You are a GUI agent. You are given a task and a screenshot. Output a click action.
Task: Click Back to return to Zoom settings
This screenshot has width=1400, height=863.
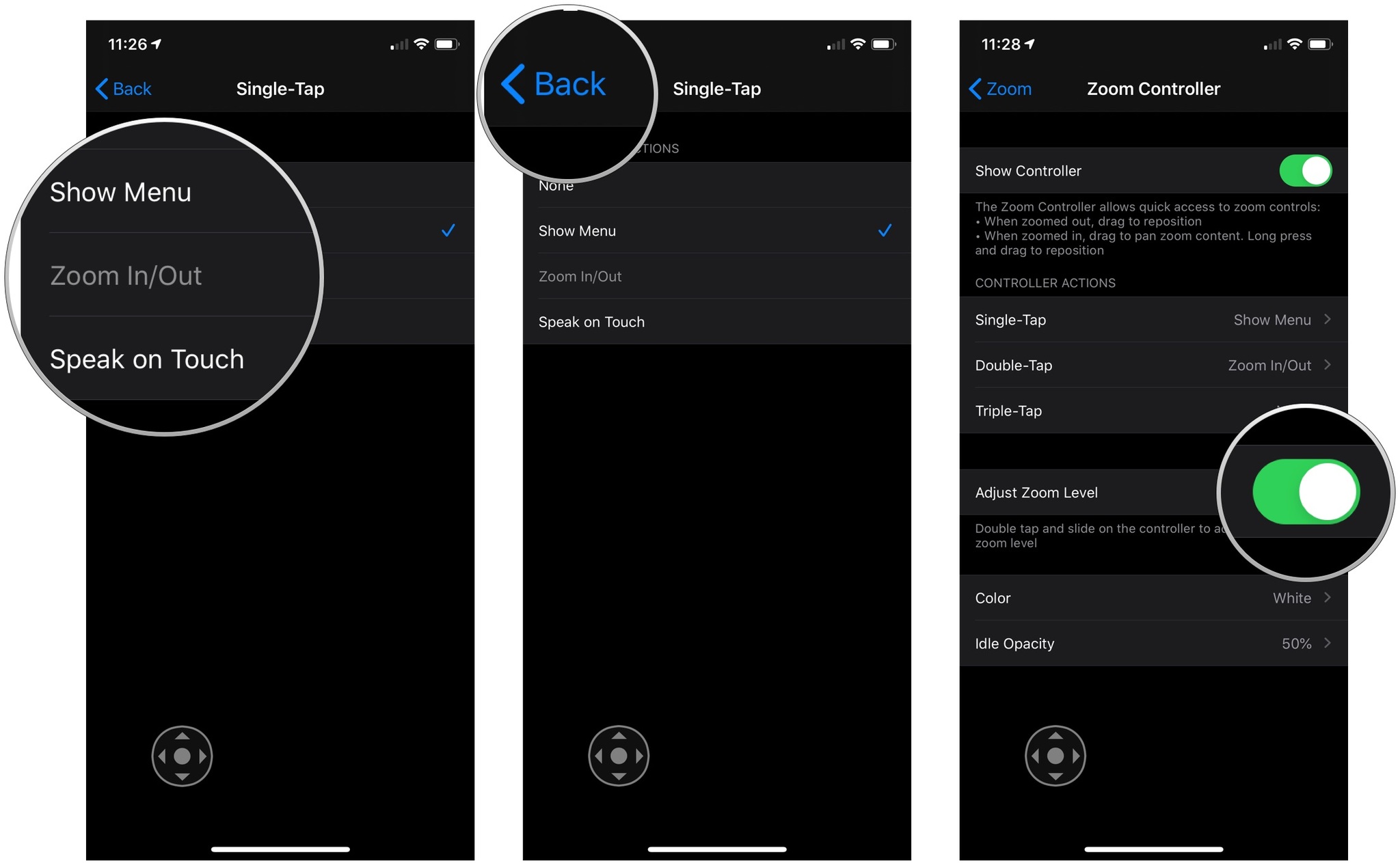click(x=557, y=80)
